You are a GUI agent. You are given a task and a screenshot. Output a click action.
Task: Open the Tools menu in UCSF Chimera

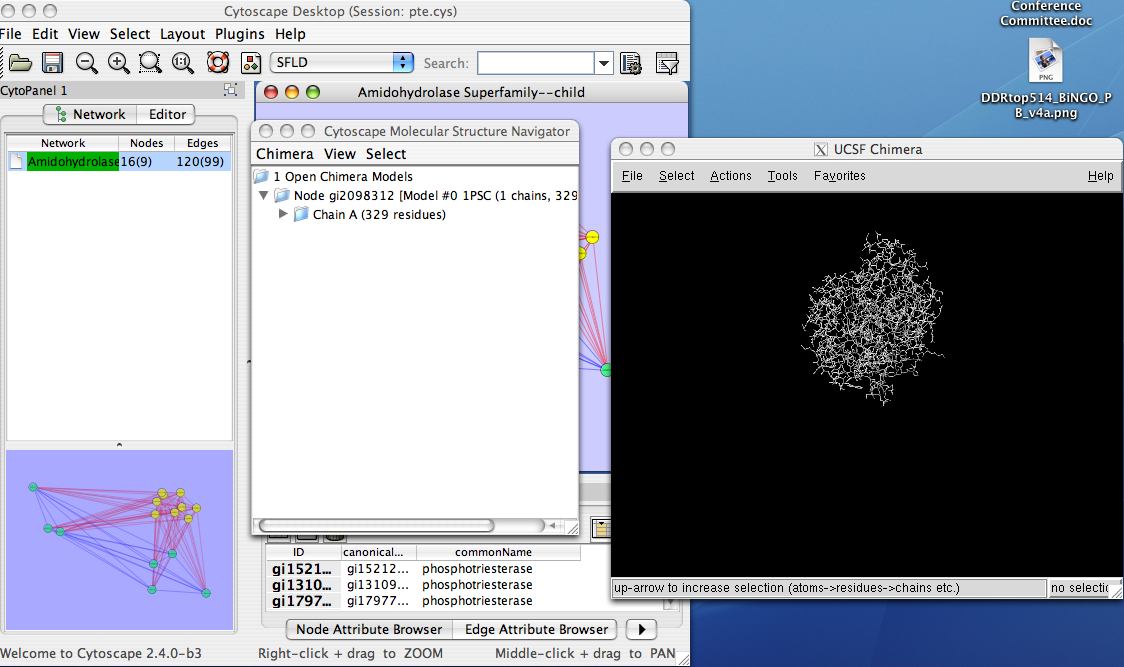coord(783,176)
